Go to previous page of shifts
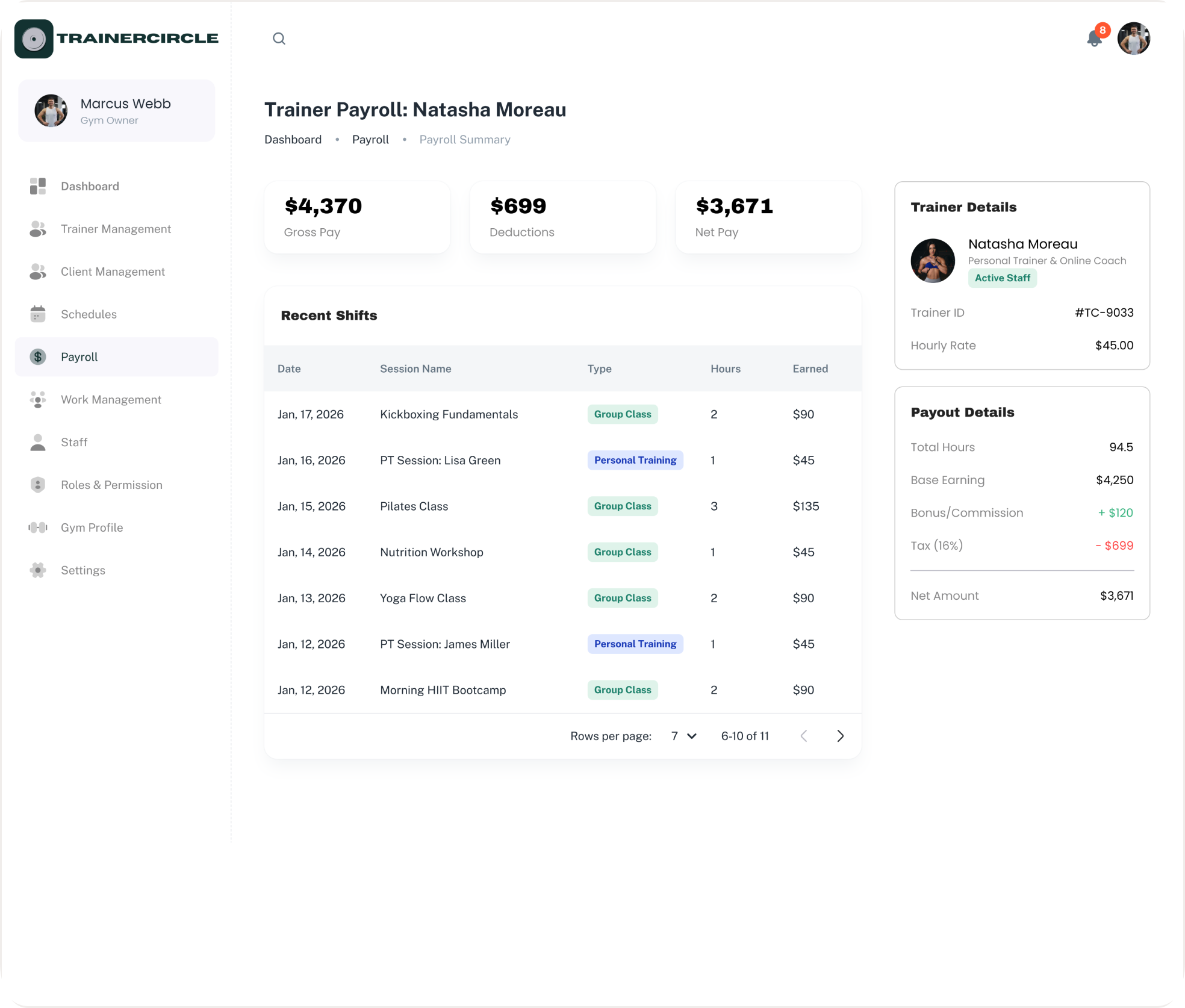This screenshot has width=1185, height=1008. 804,736
